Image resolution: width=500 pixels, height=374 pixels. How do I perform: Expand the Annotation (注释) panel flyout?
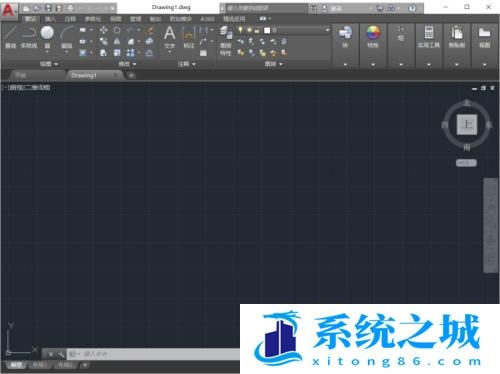click(x=187, y=64)
